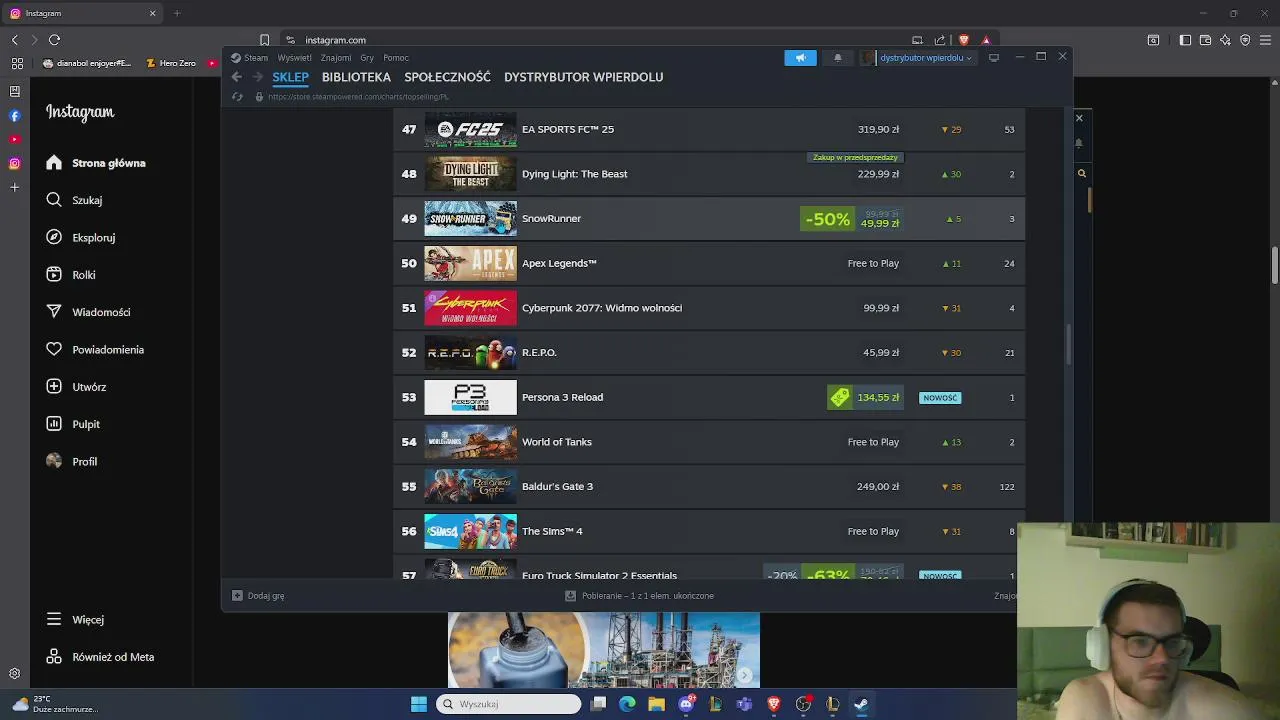Open R.E.P.O. chart entry

[709, 353]
